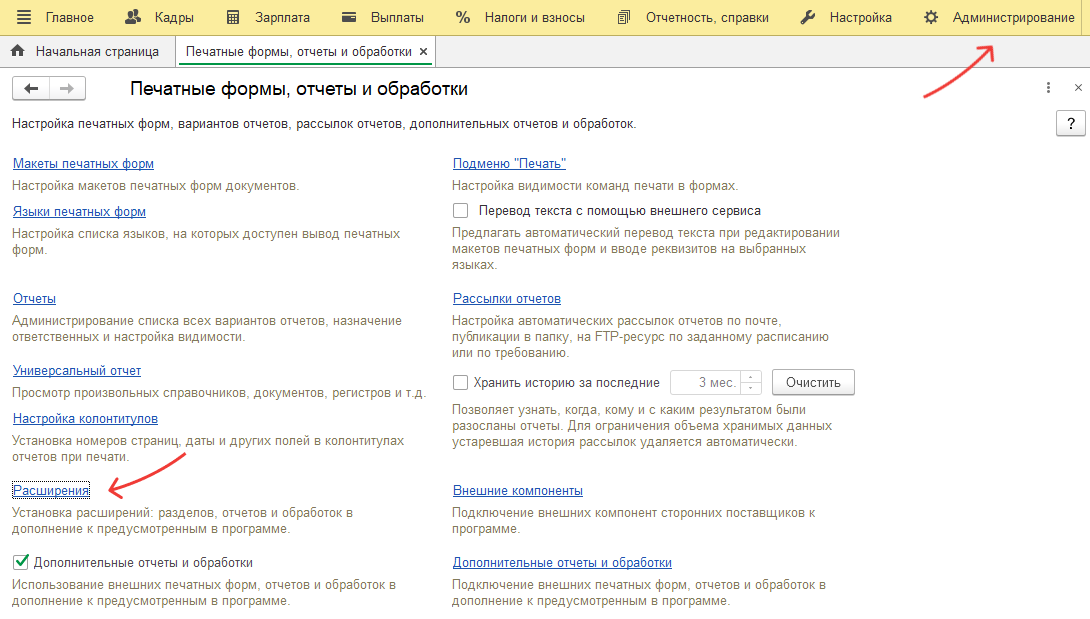1090x619 pixels.
Task: Click the gear icon beside Администрирование
Action: click(x=931, y=17)
